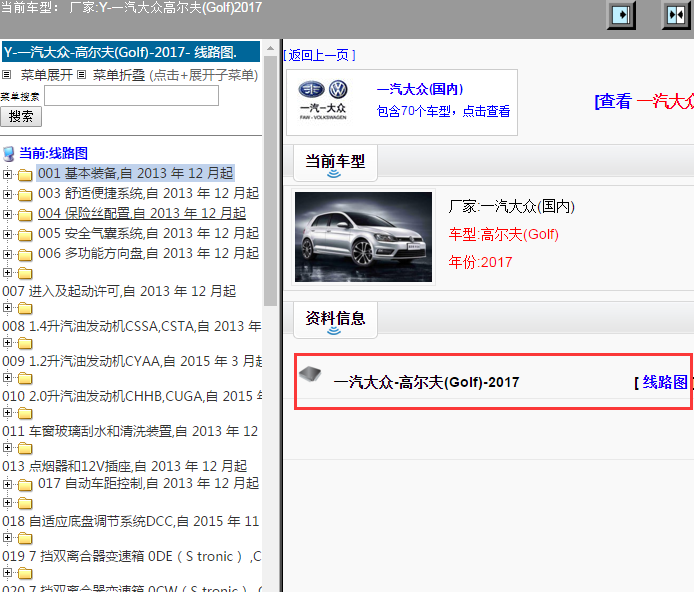
Task: Open 003 舒适便捷系统 entry
Action: point(148,193)
